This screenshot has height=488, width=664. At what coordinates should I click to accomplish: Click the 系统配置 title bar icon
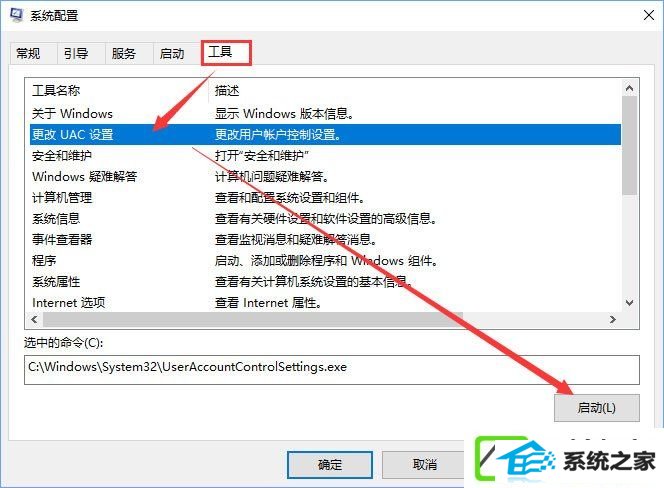tap(16, 15)
